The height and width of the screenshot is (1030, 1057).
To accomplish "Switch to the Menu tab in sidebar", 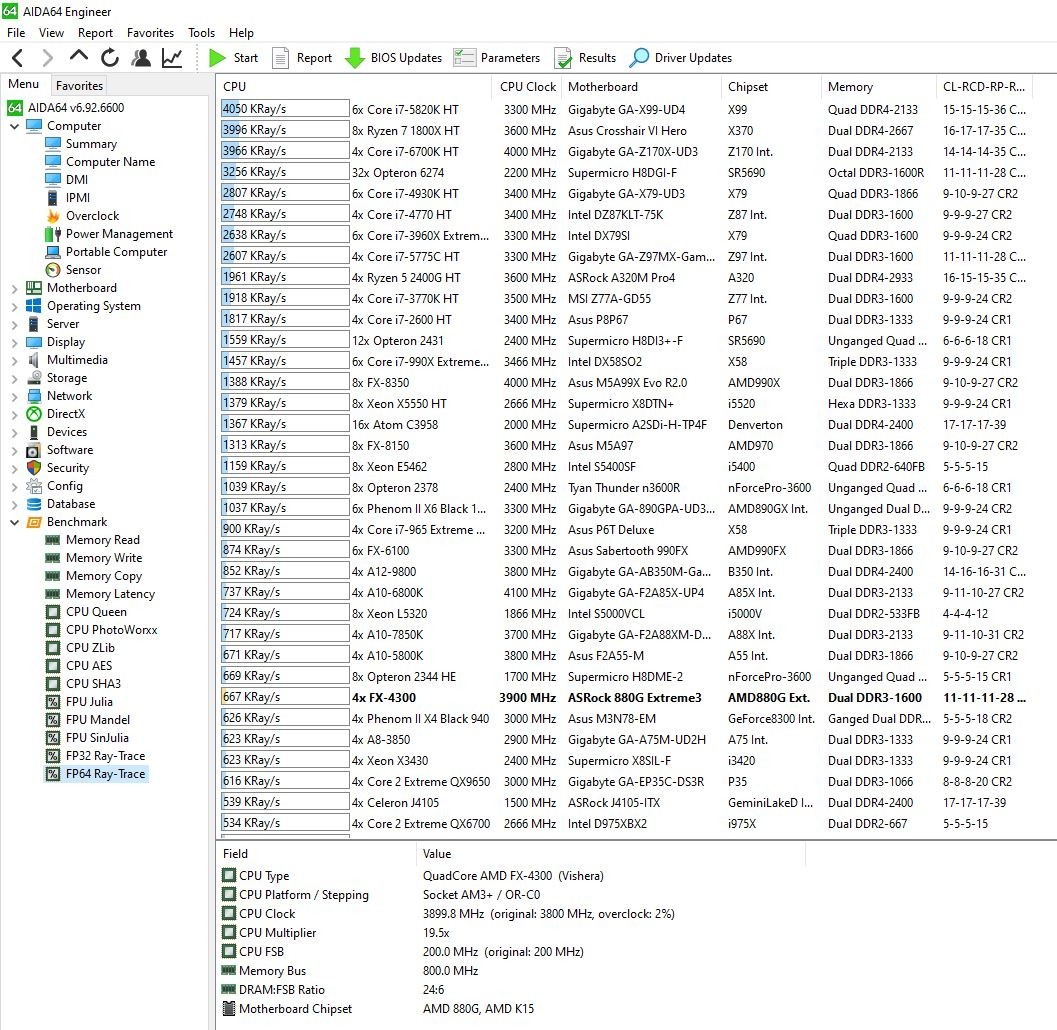I will (24, 84).
